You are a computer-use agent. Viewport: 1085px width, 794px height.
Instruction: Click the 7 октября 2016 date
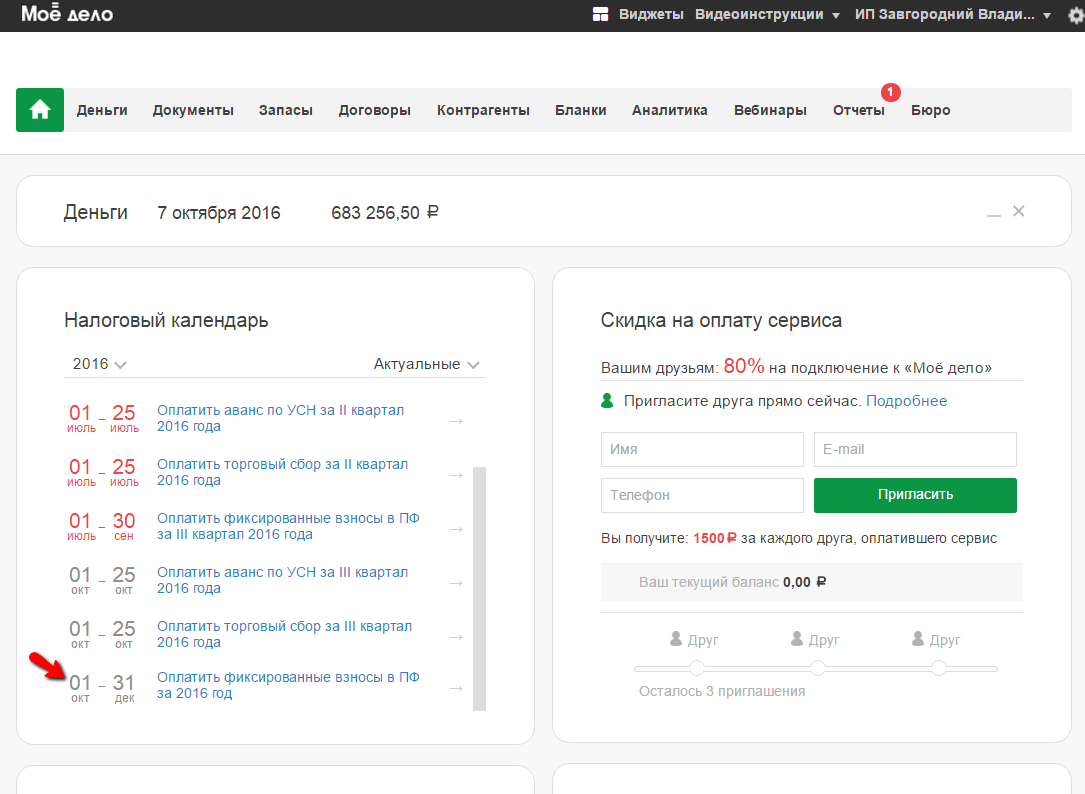pos(219,213)
